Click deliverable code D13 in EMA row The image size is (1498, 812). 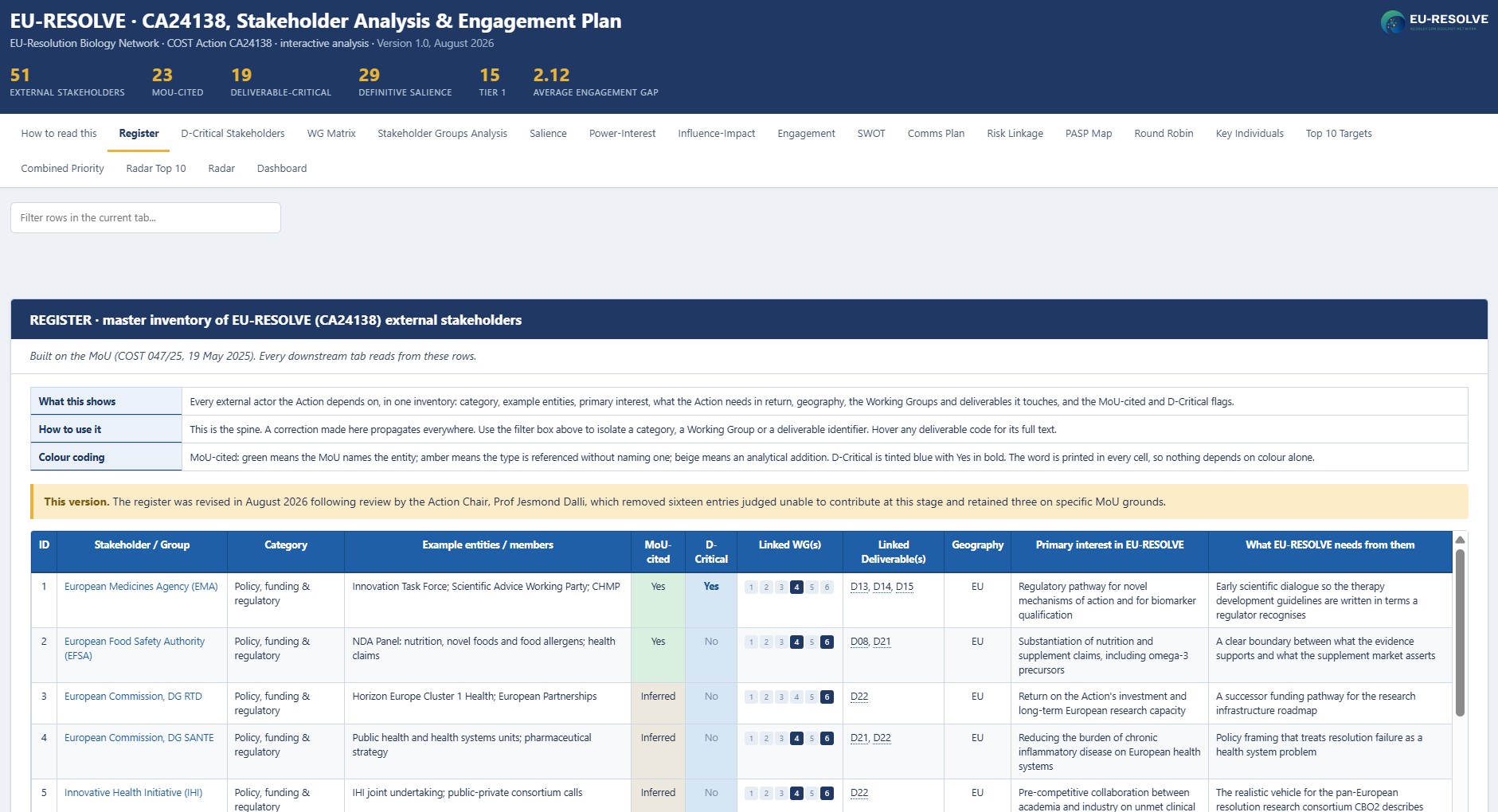pos(859,587)
